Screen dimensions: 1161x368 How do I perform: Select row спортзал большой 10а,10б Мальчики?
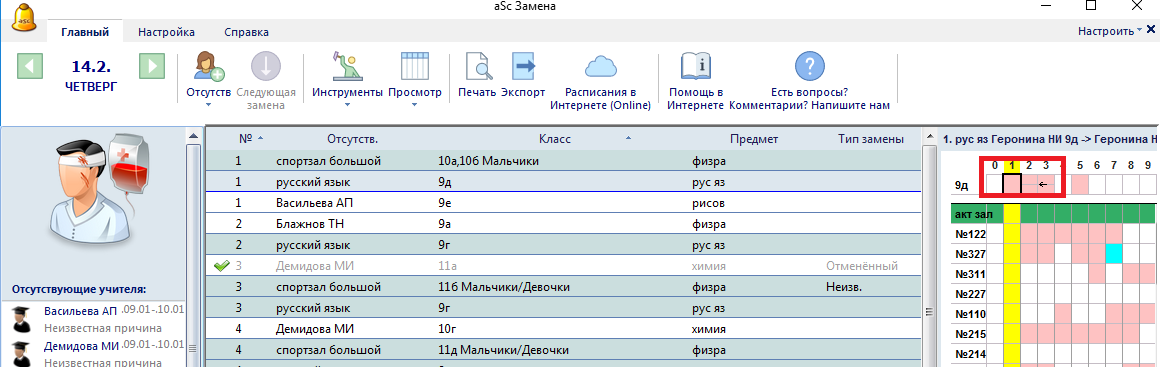(563, 161)
